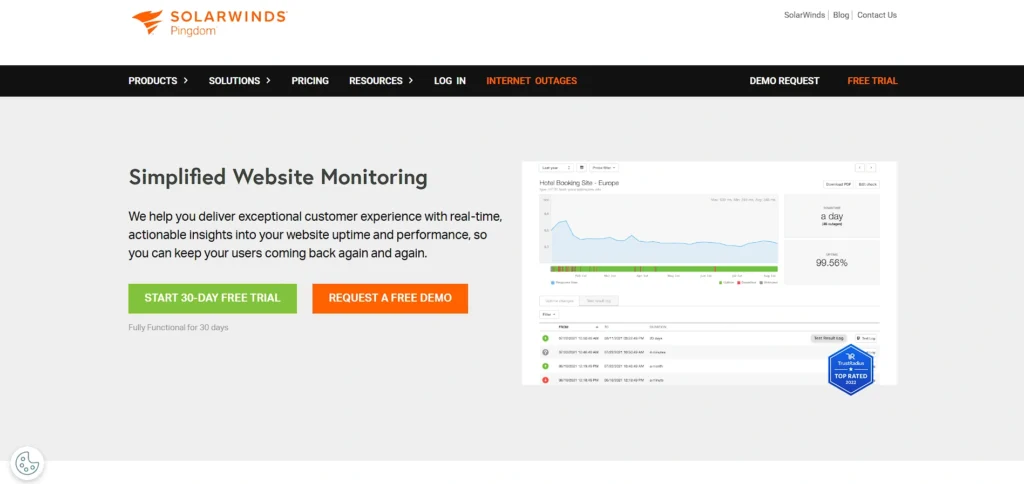Click Request a Free Demo button
The image size is (1024, 484).
point(390,298)
